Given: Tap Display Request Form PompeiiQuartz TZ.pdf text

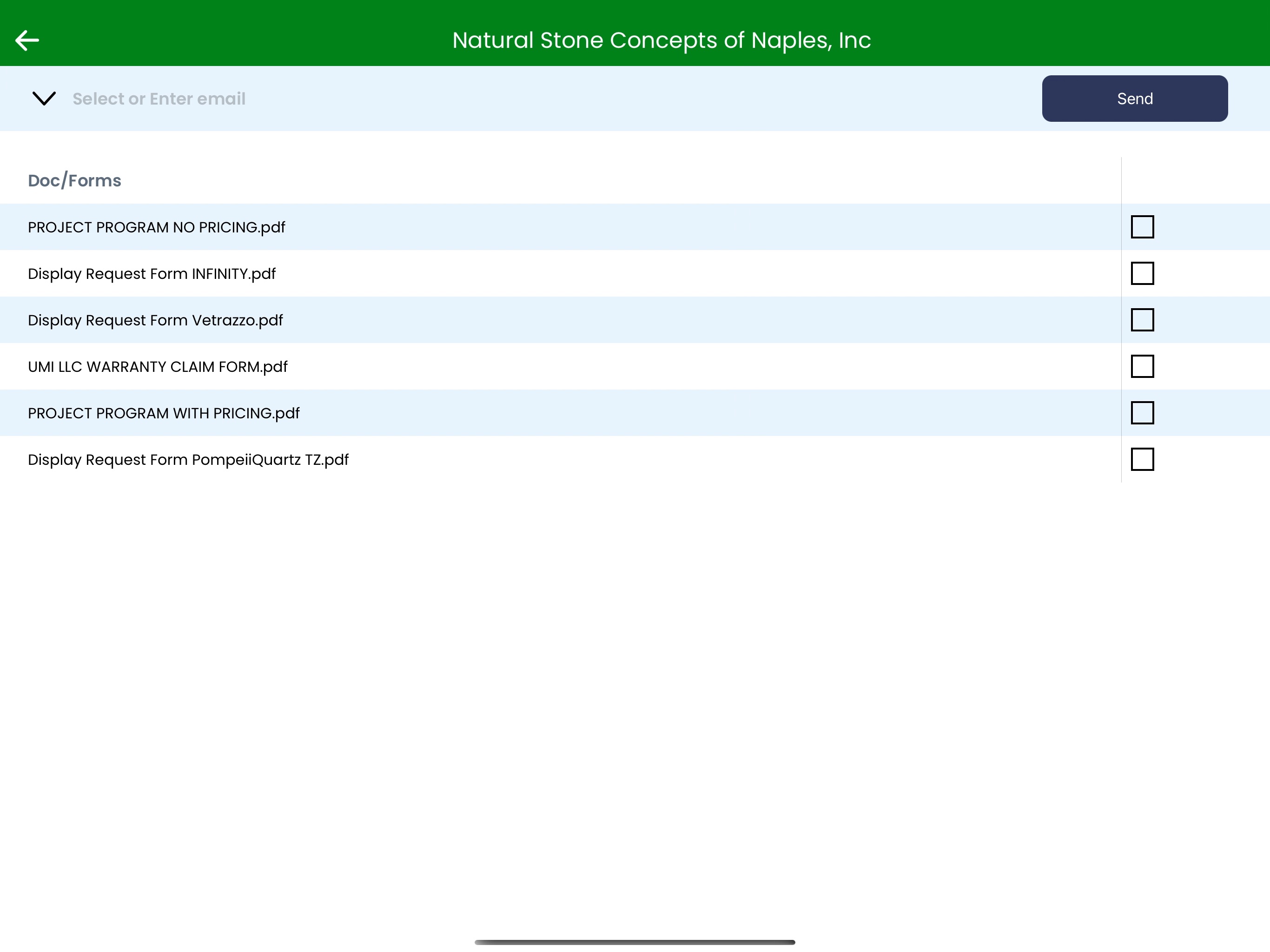Looking at the screenshot, I should point(188,460).
